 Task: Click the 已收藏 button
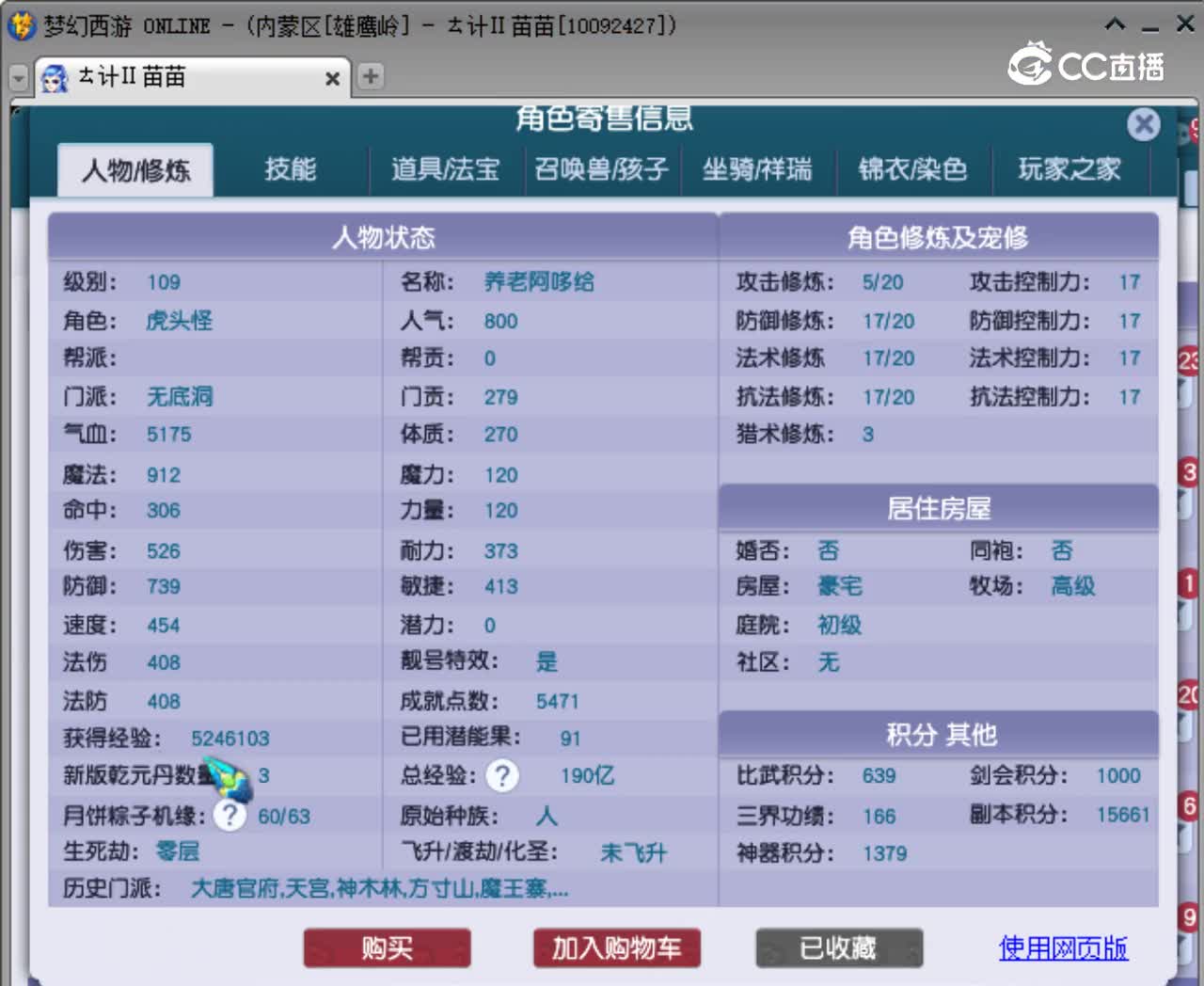839,947
